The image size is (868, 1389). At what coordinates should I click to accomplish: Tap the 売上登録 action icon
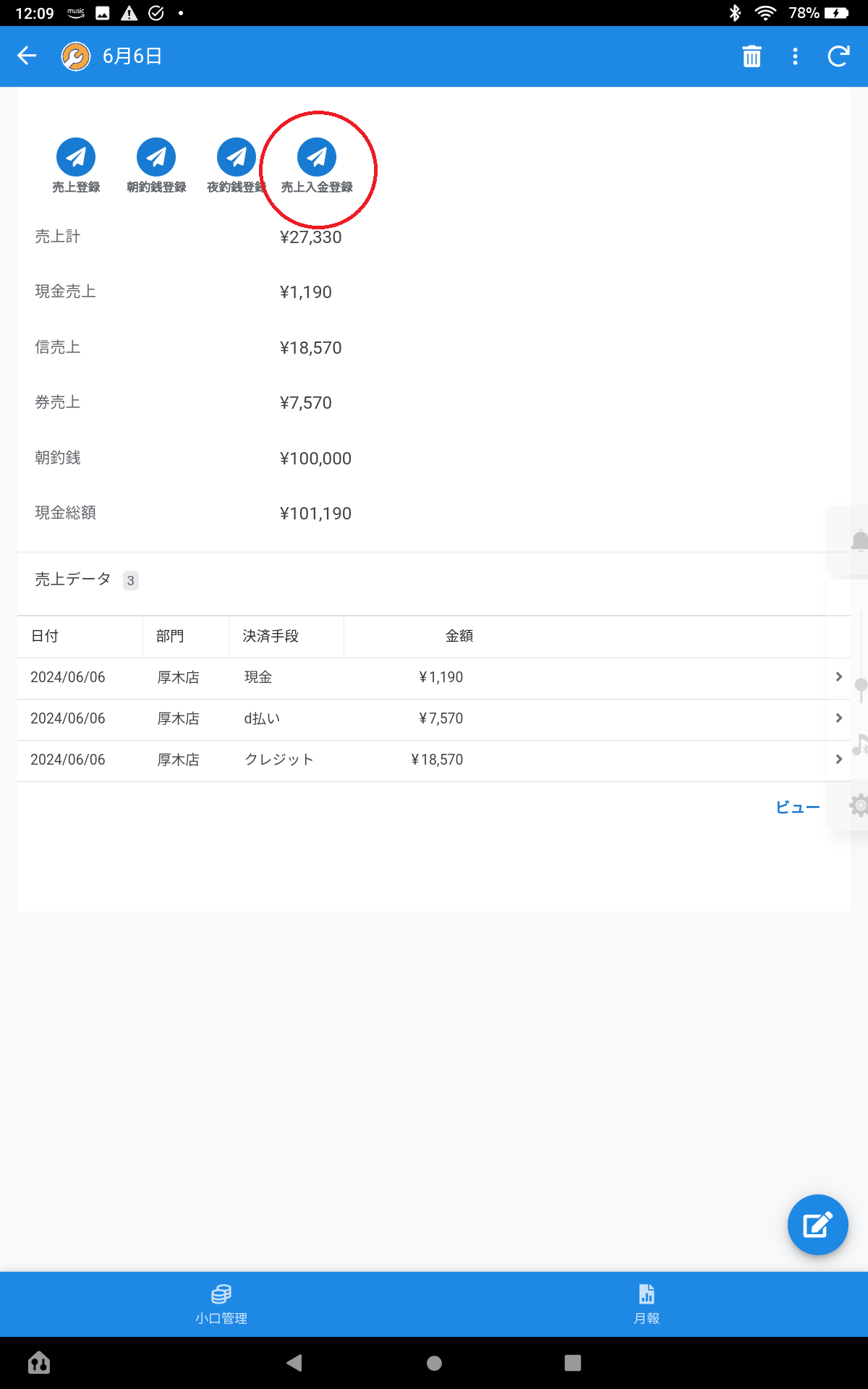pos(76,157)
